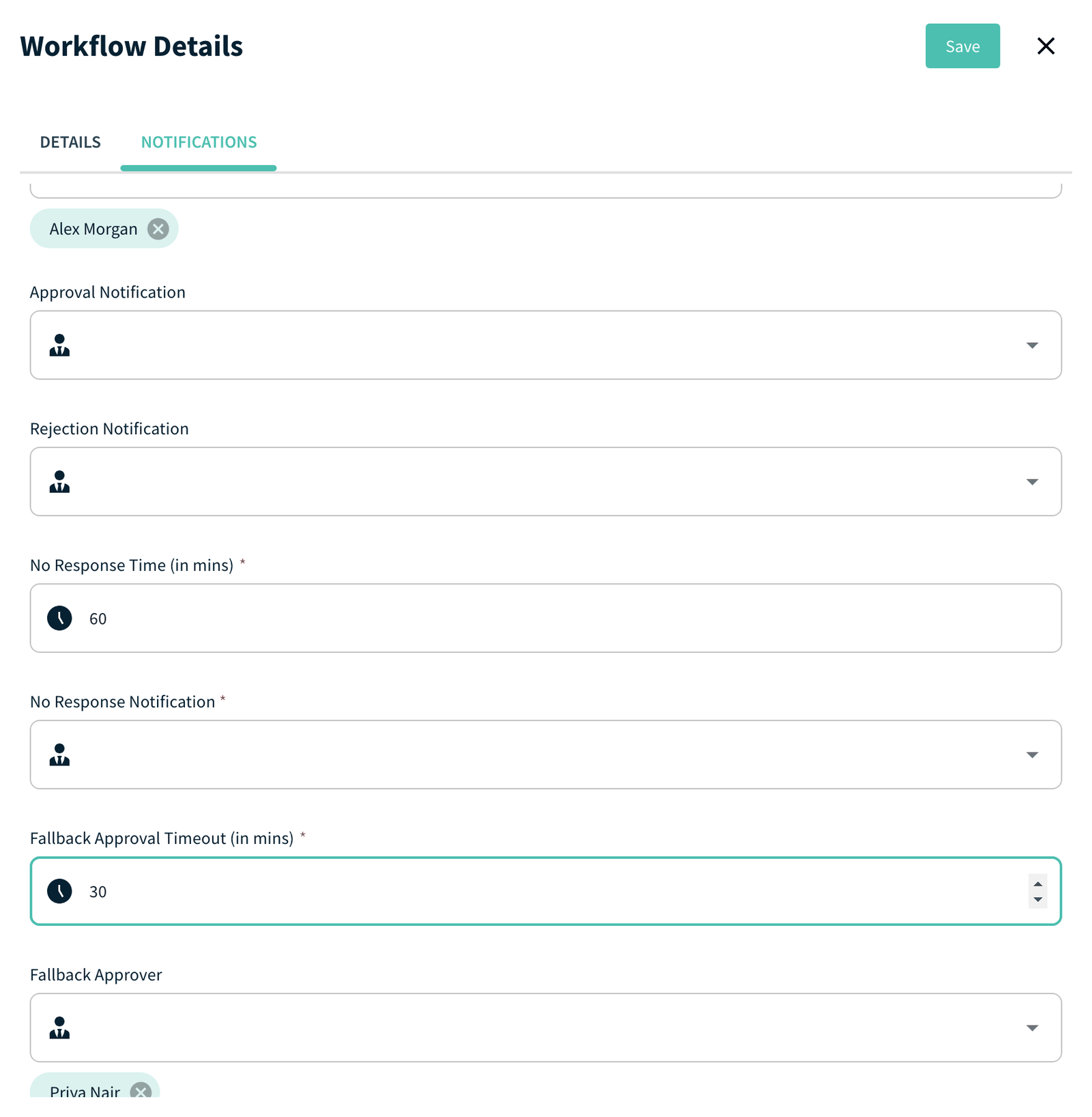Expand the Rejection Notification dropdown arrow
This screenshot has height=1117, width=1092.
point(1032,482)
